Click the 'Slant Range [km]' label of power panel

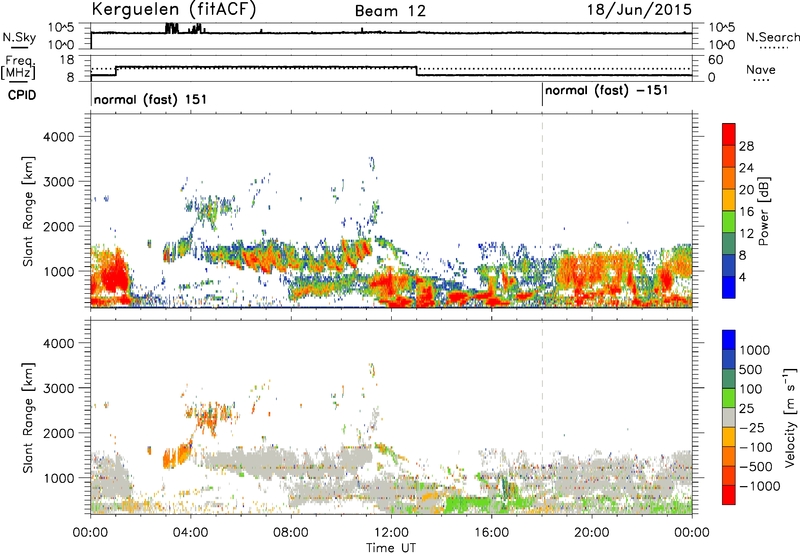coord(27,211)
